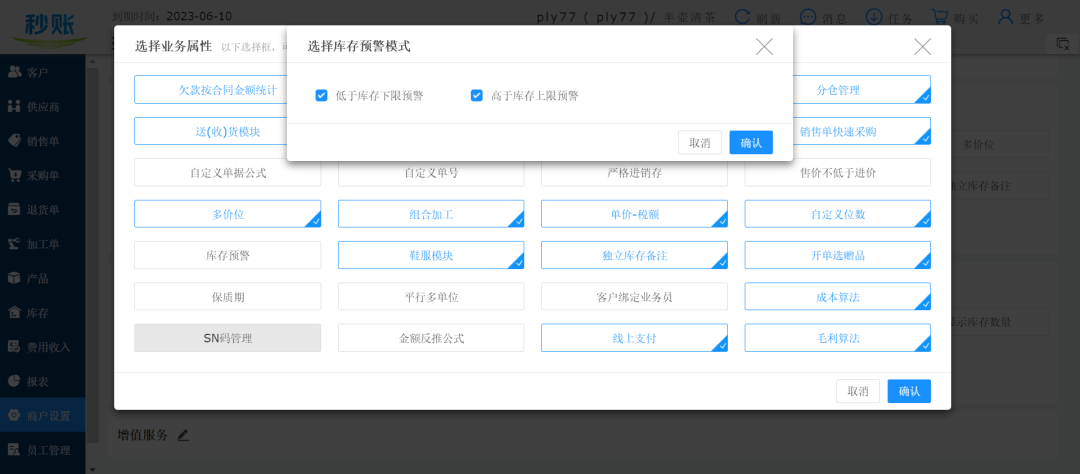Screen dimensions: 1080x474
Task: Click the 员工管理 sidebar icon
Action: (15, 450)
